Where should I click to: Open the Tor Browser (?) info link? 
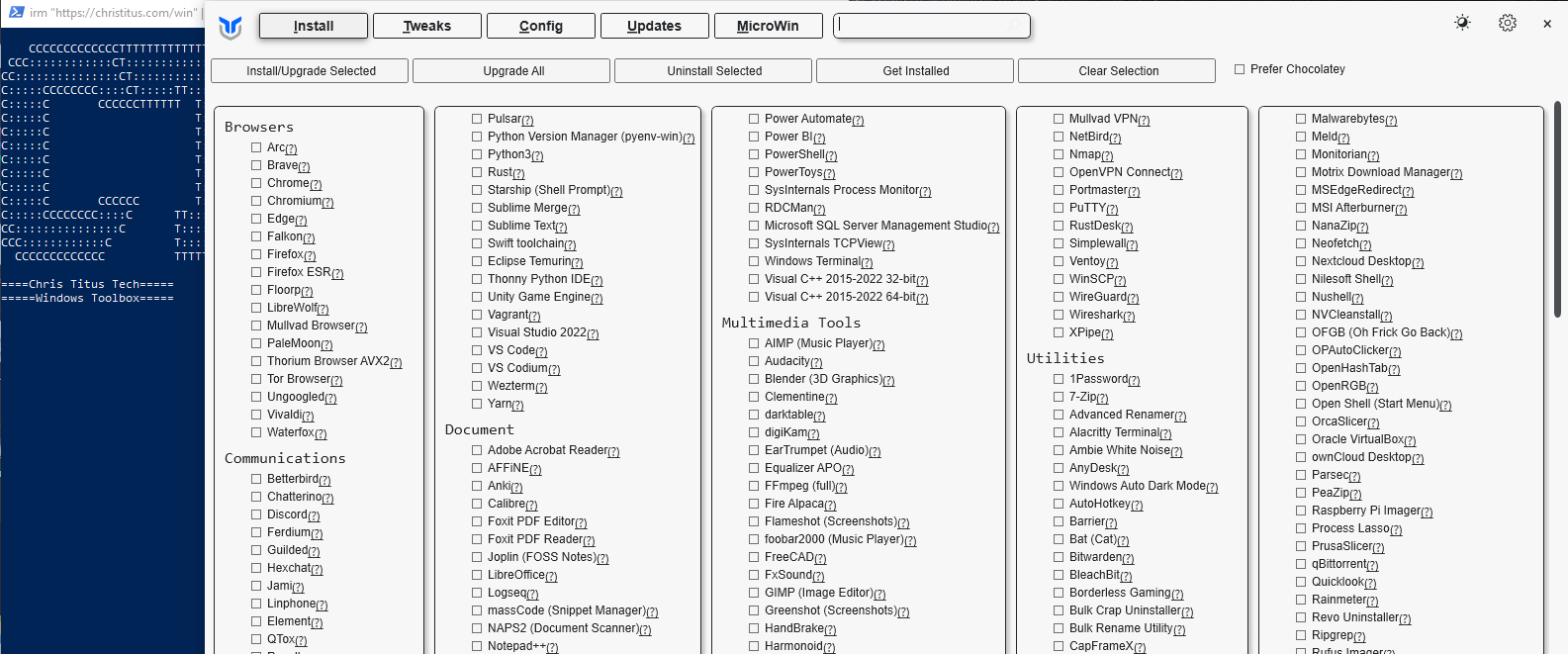pyautogui.click(x=336, y=381)
